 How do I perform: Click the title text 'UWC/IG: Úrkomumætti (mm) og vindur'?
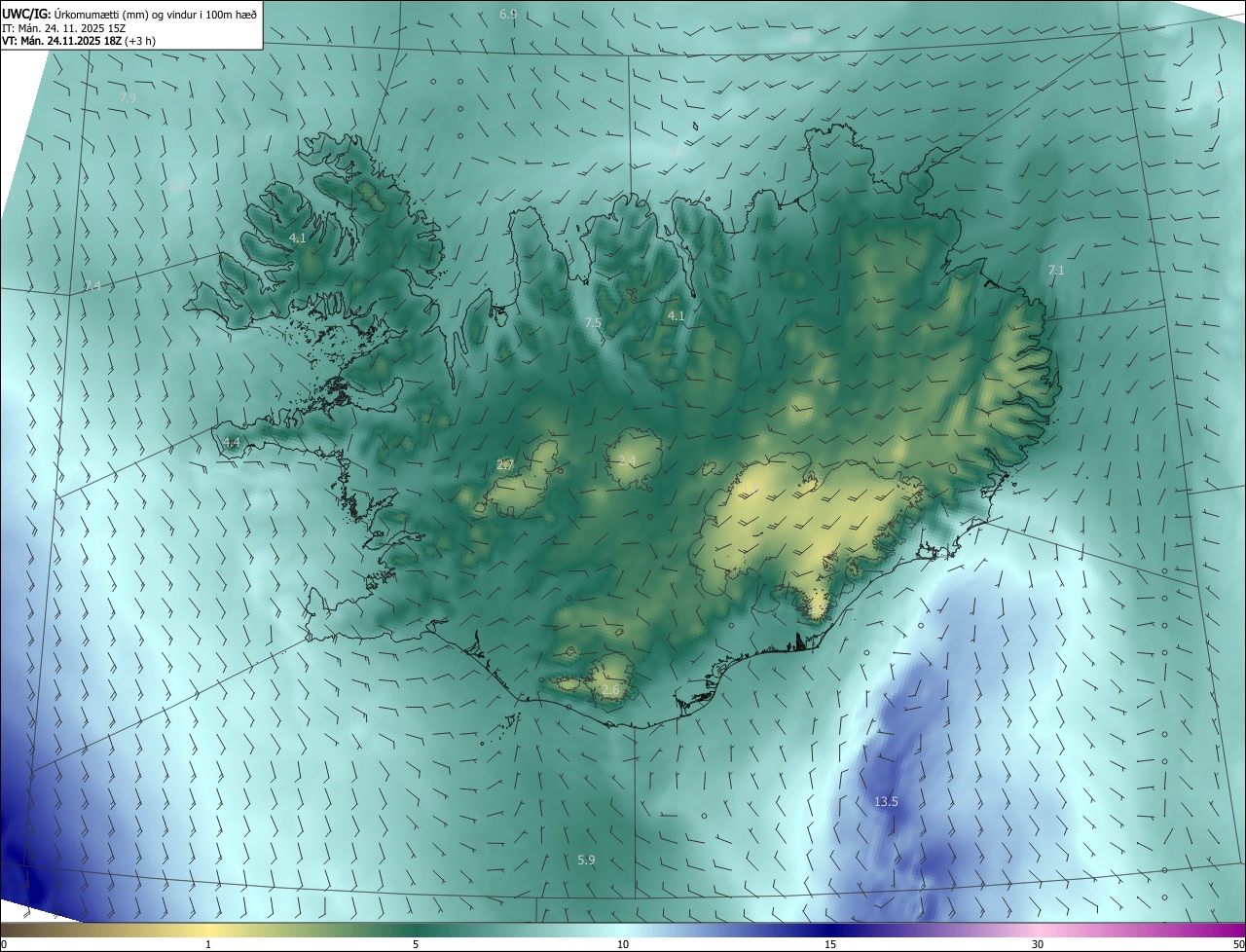[101, 13]
